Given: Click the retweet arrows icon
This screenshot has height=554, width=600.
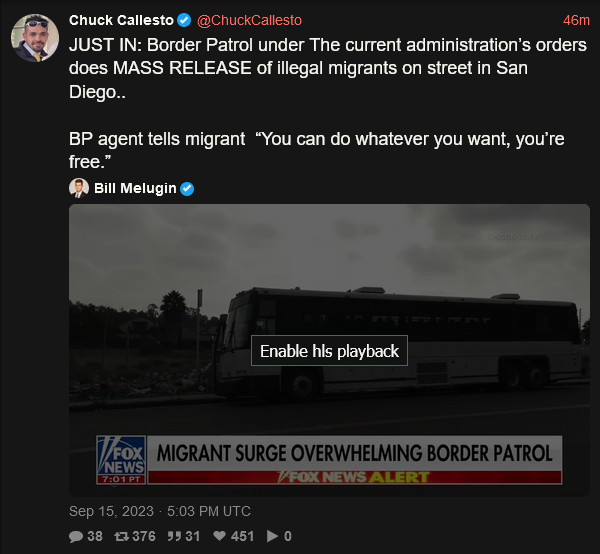Looking at the screenshot, I should tap(121, 536).
